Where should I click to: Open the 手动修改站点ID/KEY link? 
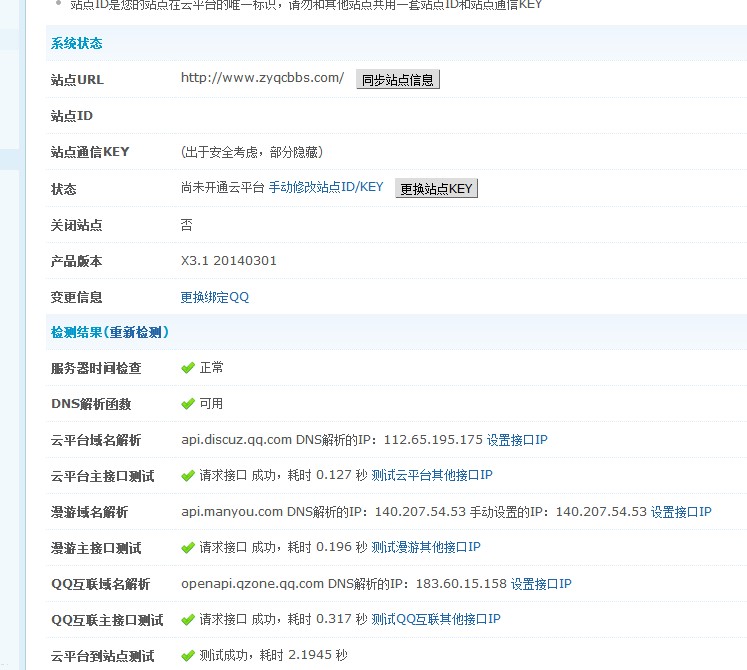[x=326, y=187]
